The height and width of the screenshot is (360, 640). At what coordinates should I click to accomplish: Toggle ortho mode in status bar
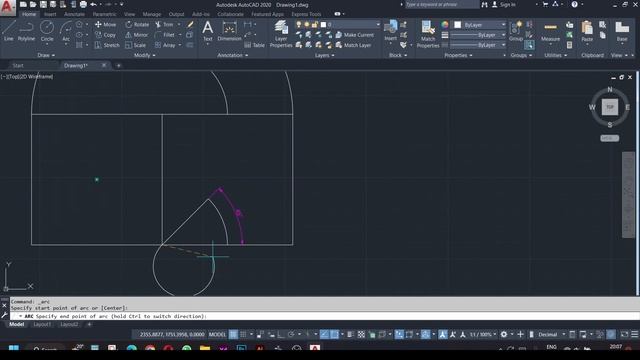281,335
